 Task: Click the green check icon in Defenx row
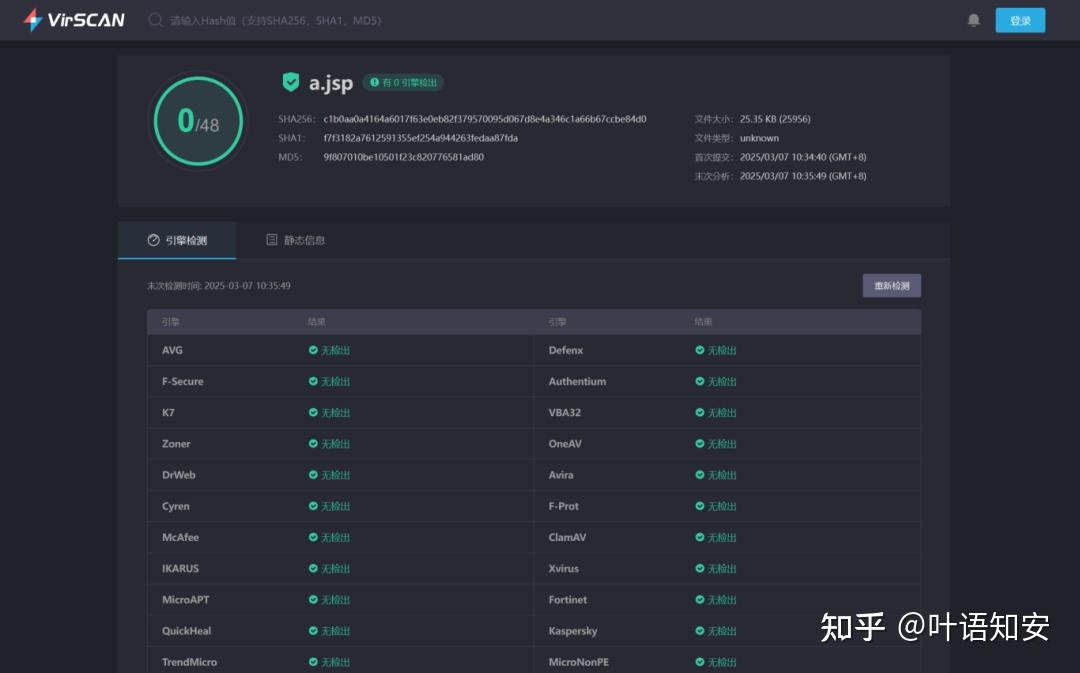(x=700, y=350)
